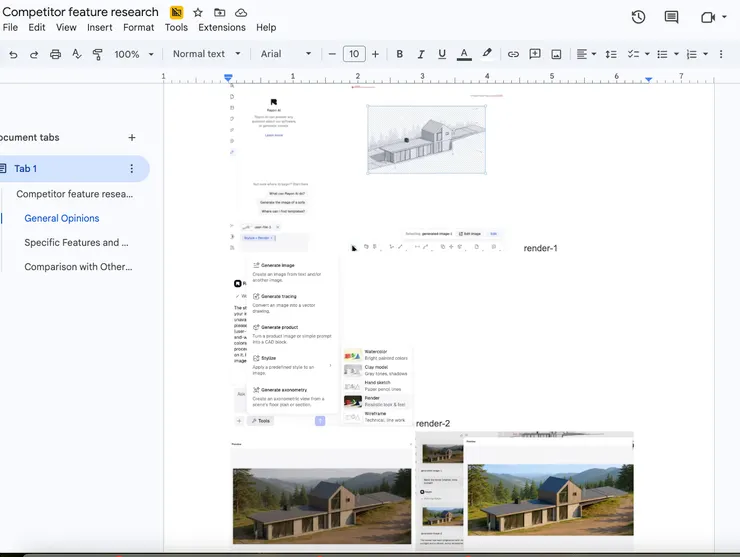Click the font size input field
The height and width of the screenshot is (557, 740).
click(353, 54)
